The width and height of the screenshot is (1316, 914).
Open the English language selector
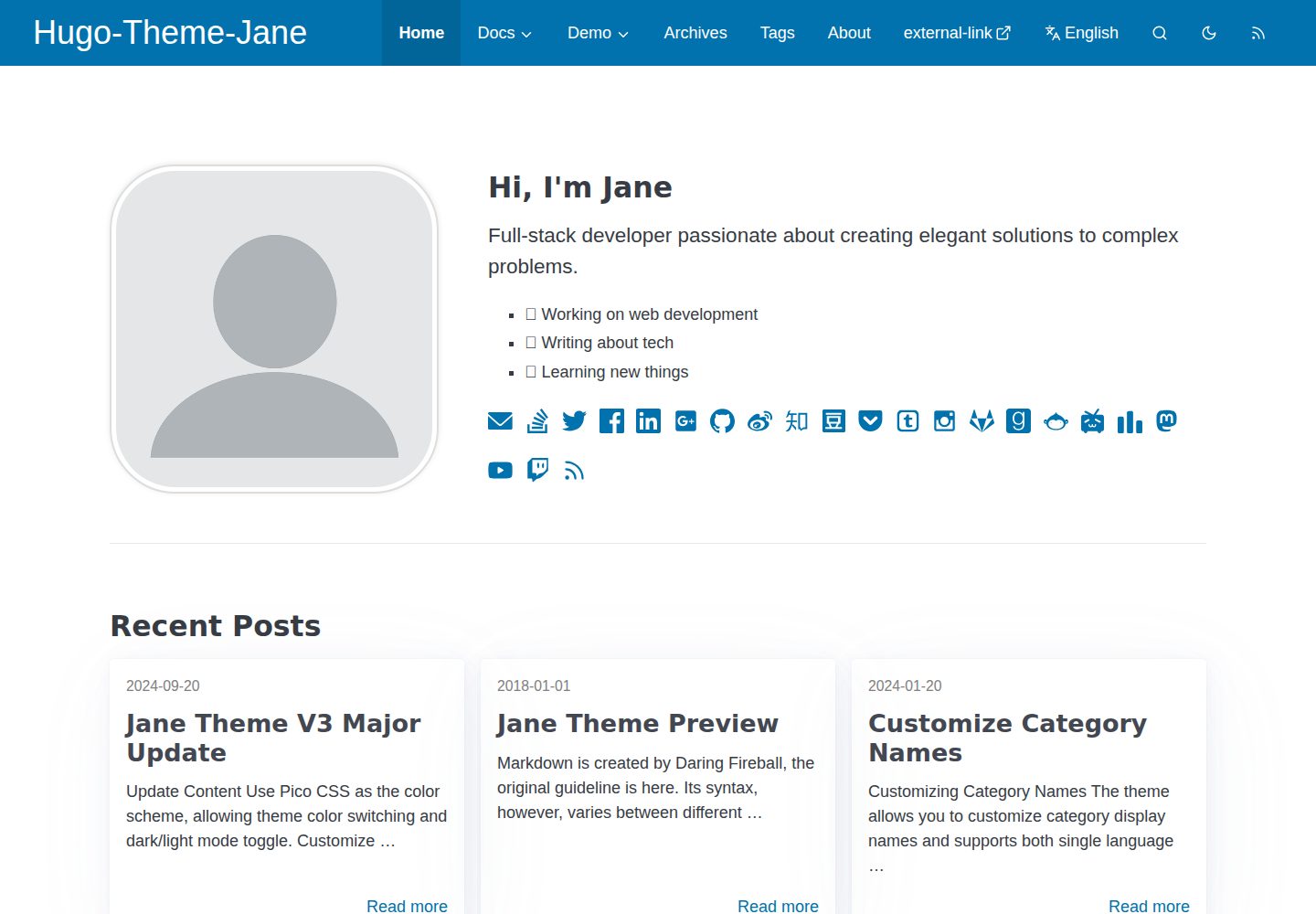[x=1081, y=33]
